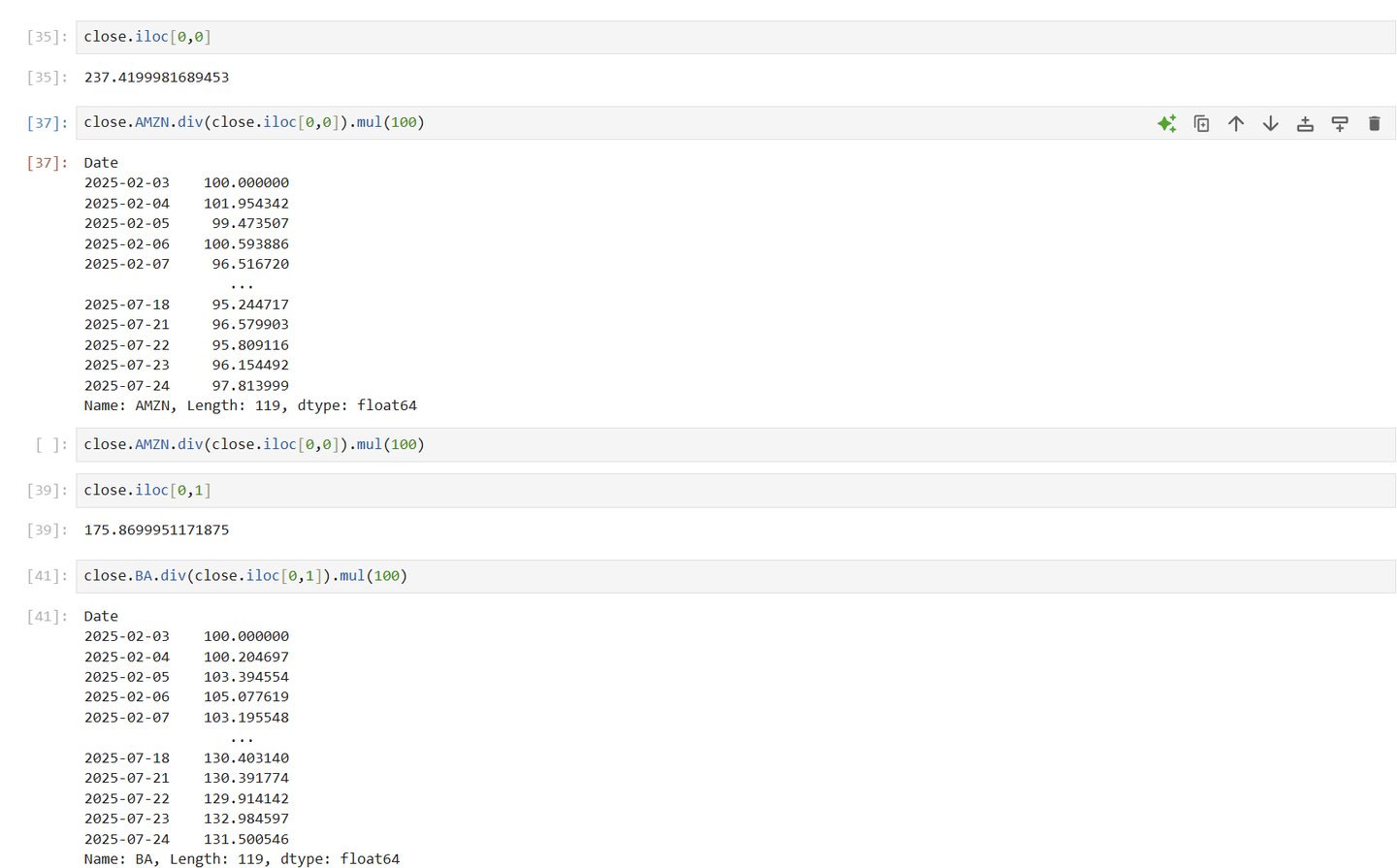
Task: Click BA value 100.204697
Action: click(x=246, y=658)
